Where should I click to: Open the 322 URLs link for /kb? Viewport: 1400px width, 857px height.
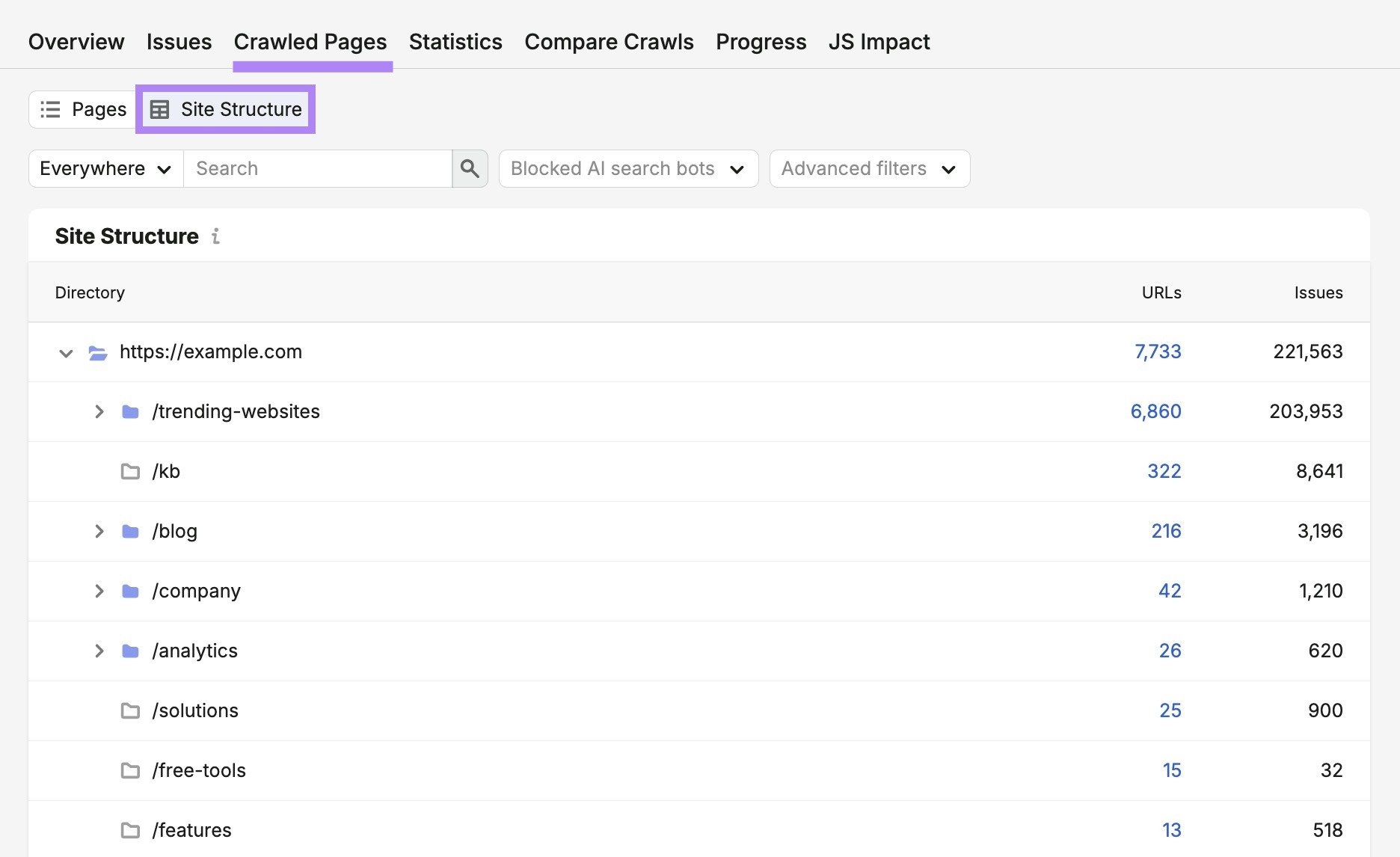[x=1164, y=471]
